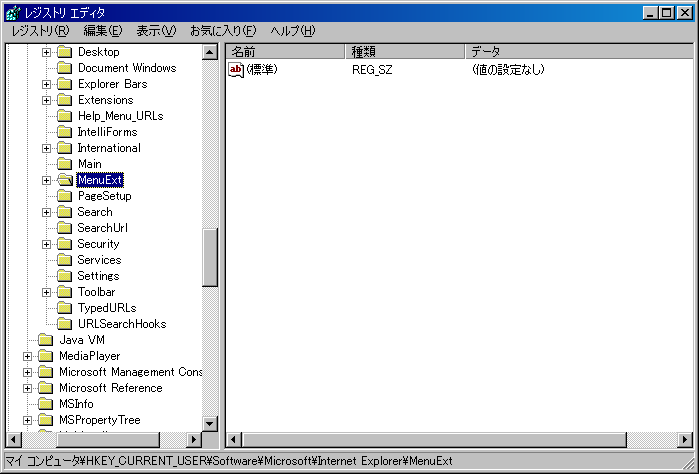This screenshot has height=474, width=699.
Task: Select the Main key label
Action: (90, 164)
